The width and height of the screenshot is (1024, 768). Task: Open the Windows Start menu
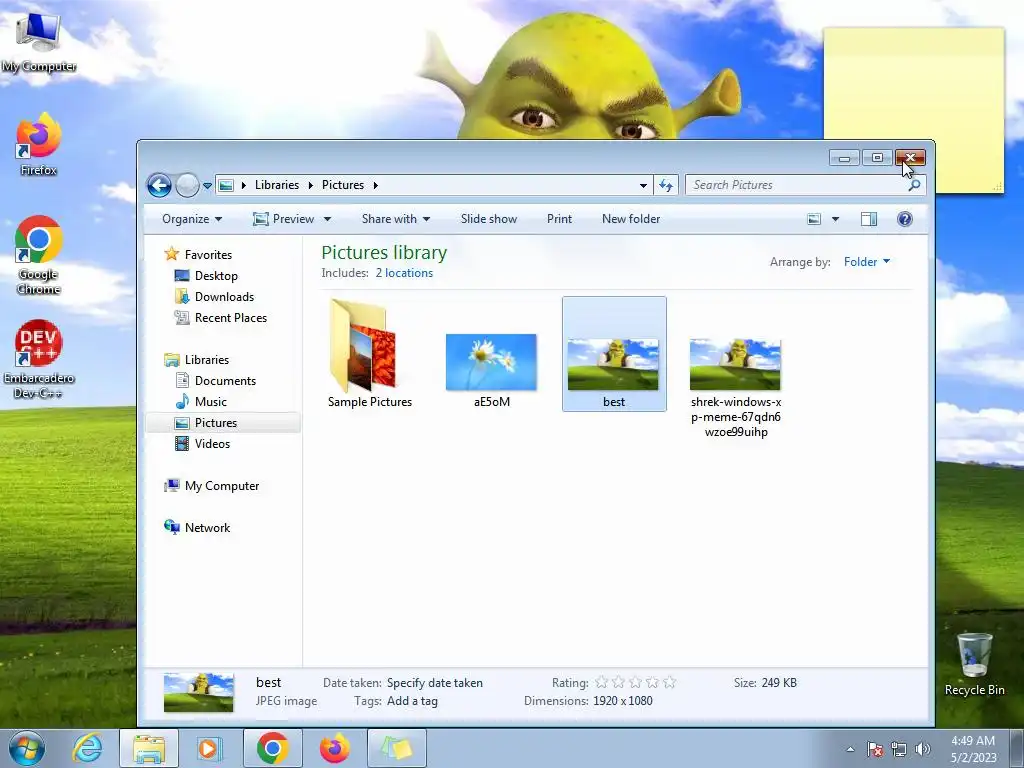click(x=26, y=748)
